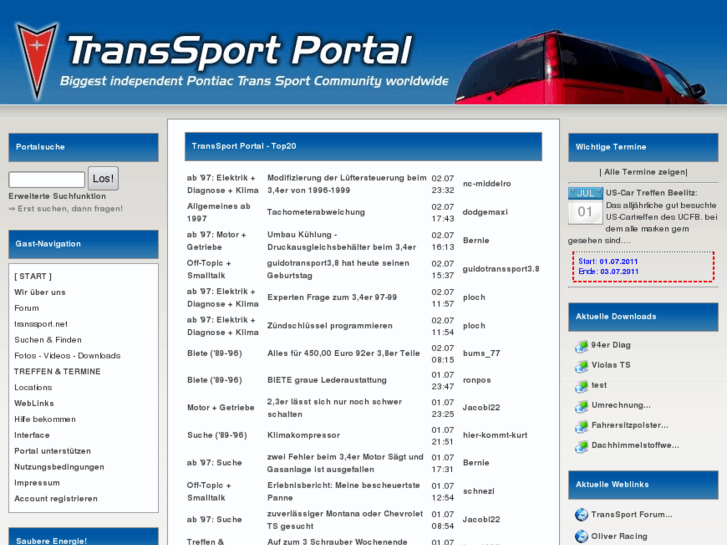This screenshot has width=727, height=545.
Task: Open Wir über uns navigation item
Action: [40, 292]
